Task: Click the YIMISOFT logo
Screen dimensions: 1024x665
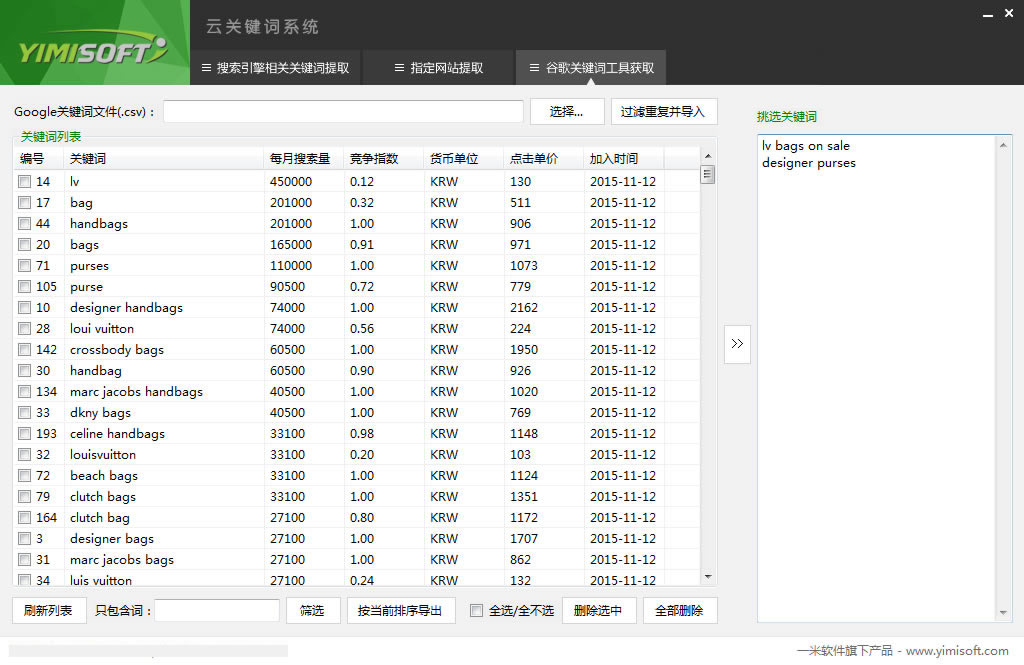Action: click(x=93, y=50)
